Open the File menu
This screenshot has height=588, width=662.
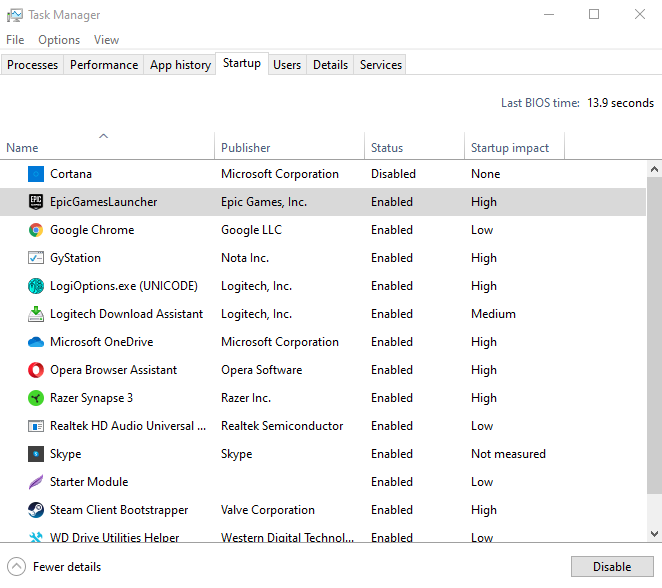pos(15,40)
